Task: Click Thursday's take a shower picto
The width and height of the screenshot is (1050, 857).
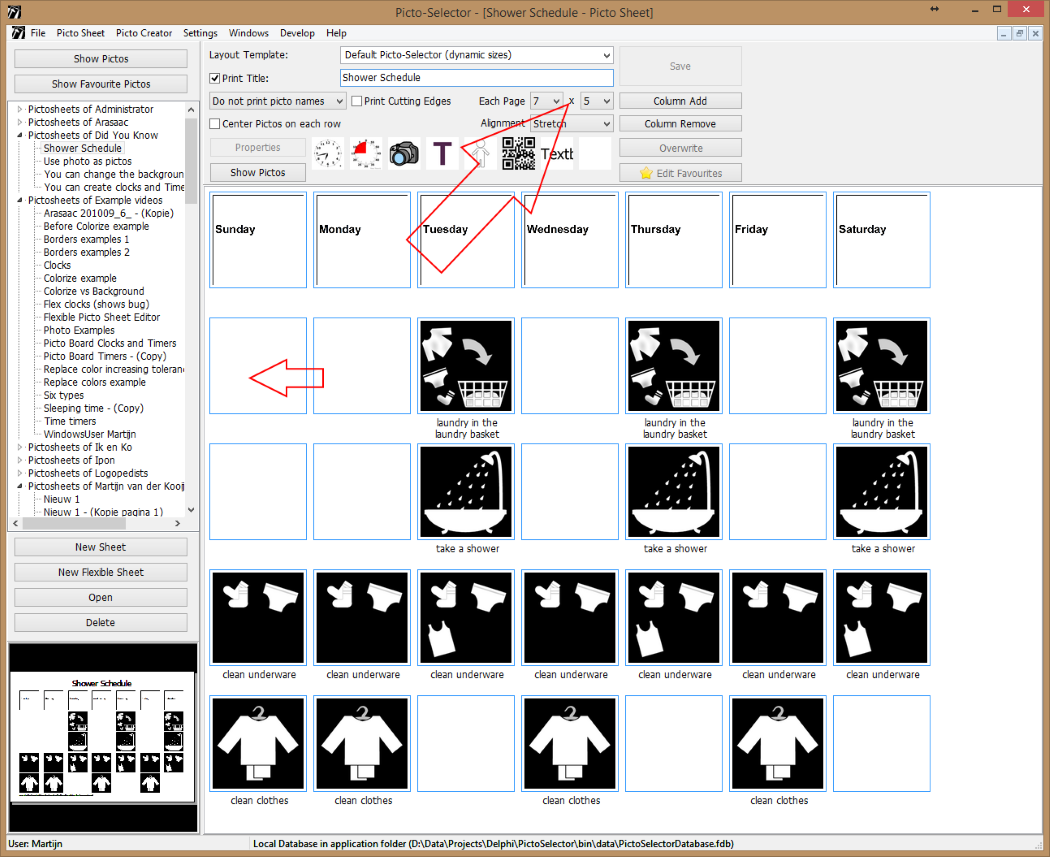Action: (674, 492)
